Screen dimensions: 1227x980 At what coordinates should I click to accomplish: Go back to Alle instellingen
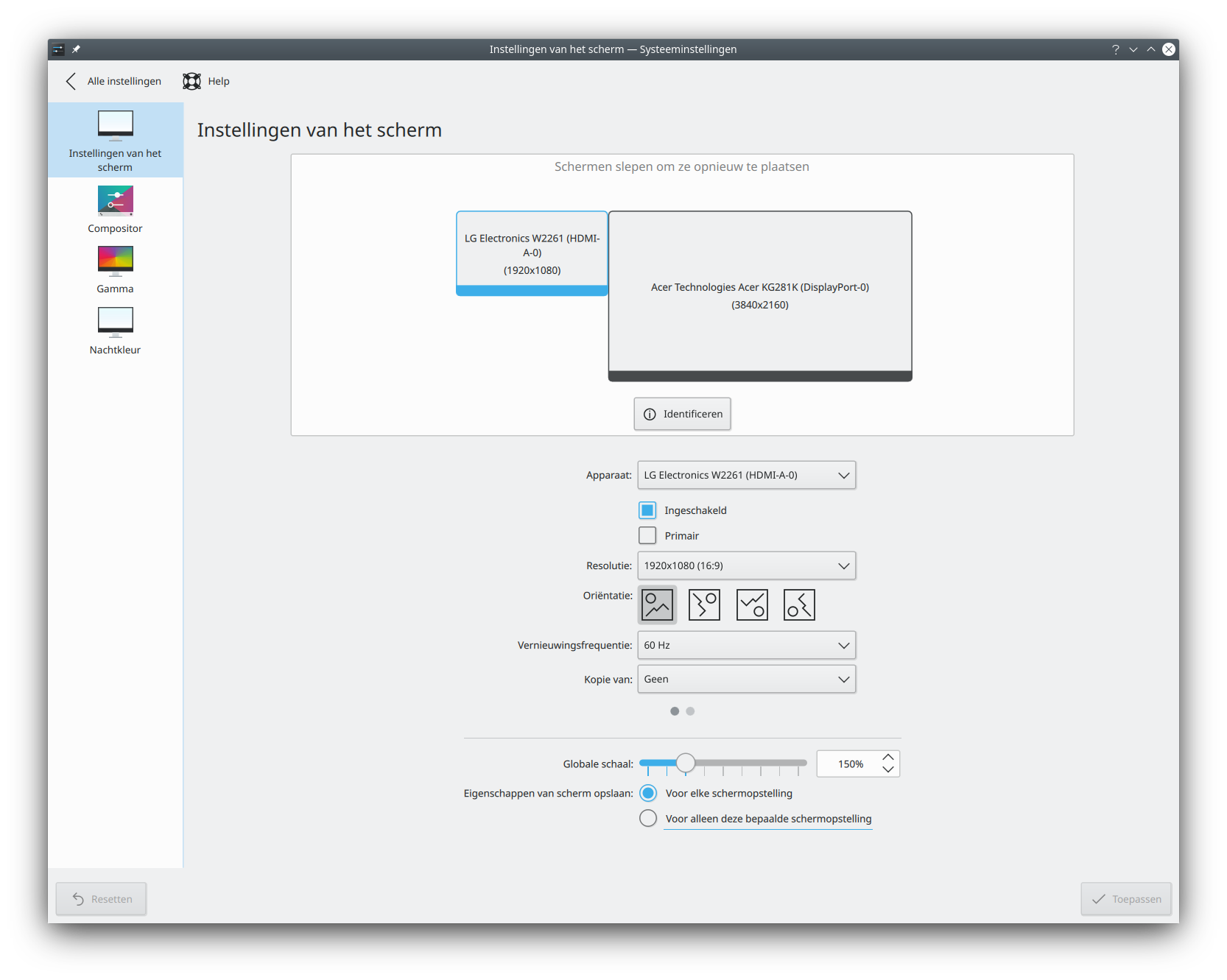(x=114, y=81)
